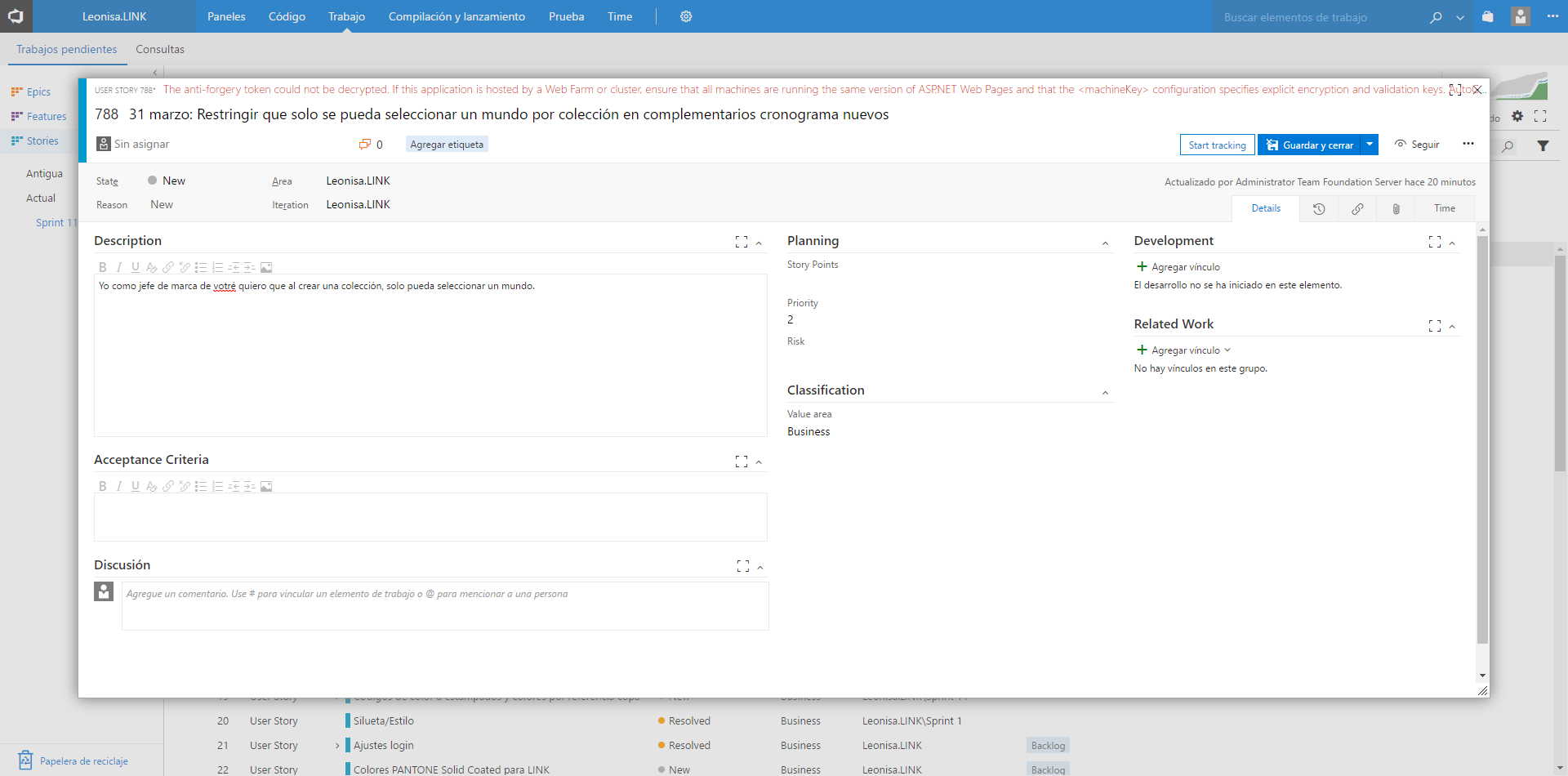Open the search options dropdown chevron
The width and height of the screenshot is (1568, 776).
click(1460, 17)
